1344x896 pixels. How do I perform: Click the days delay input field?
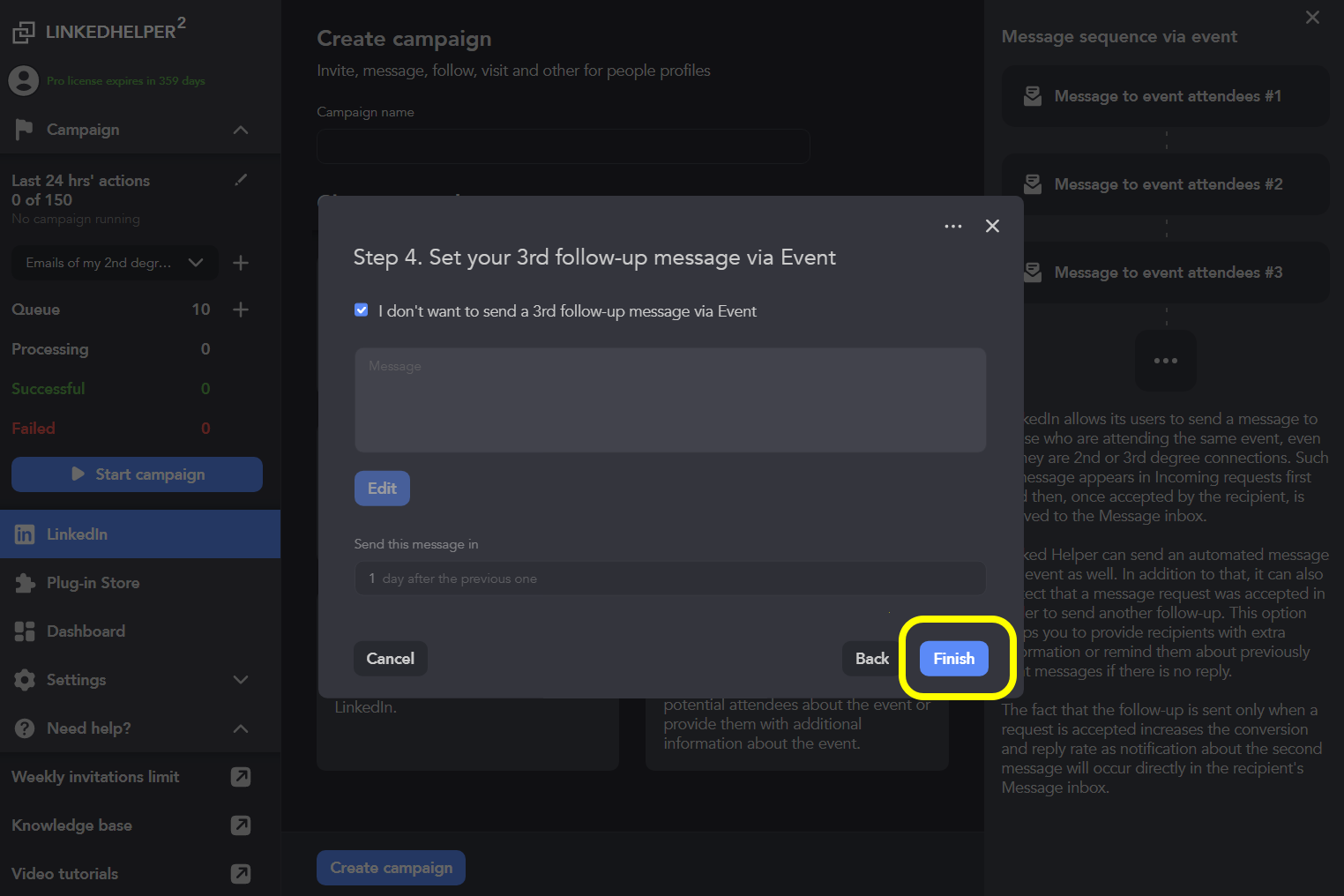point(670,579)
